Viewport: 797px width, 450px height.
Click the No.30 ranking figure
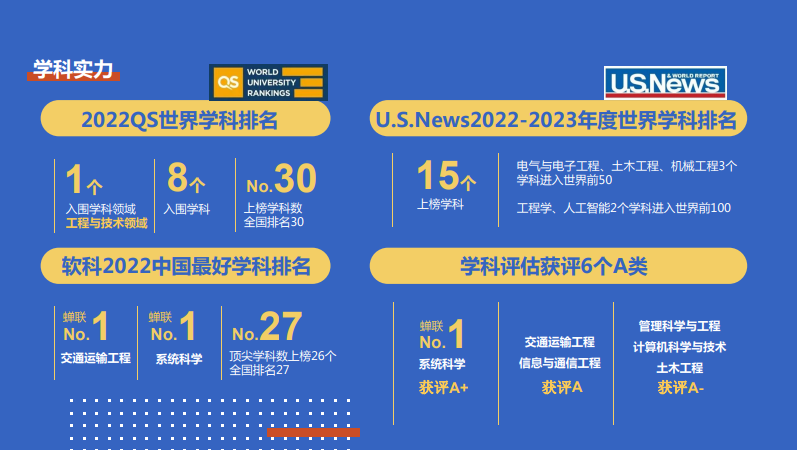281,178
